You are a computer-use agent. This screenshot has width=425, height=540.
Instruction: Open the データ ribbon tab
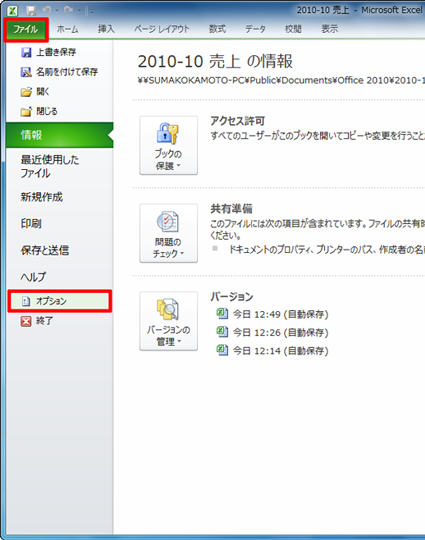pos(255,29)
